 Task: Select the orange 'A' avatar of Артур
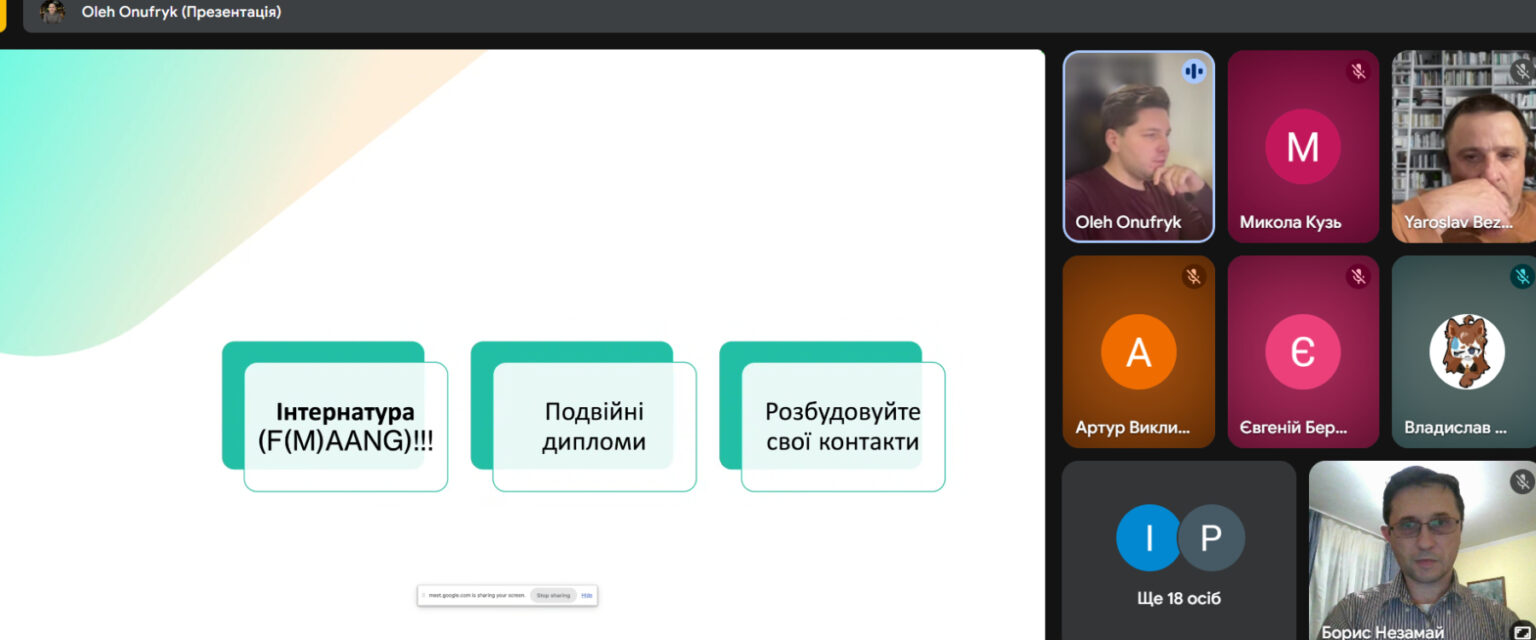point(1138,352)
